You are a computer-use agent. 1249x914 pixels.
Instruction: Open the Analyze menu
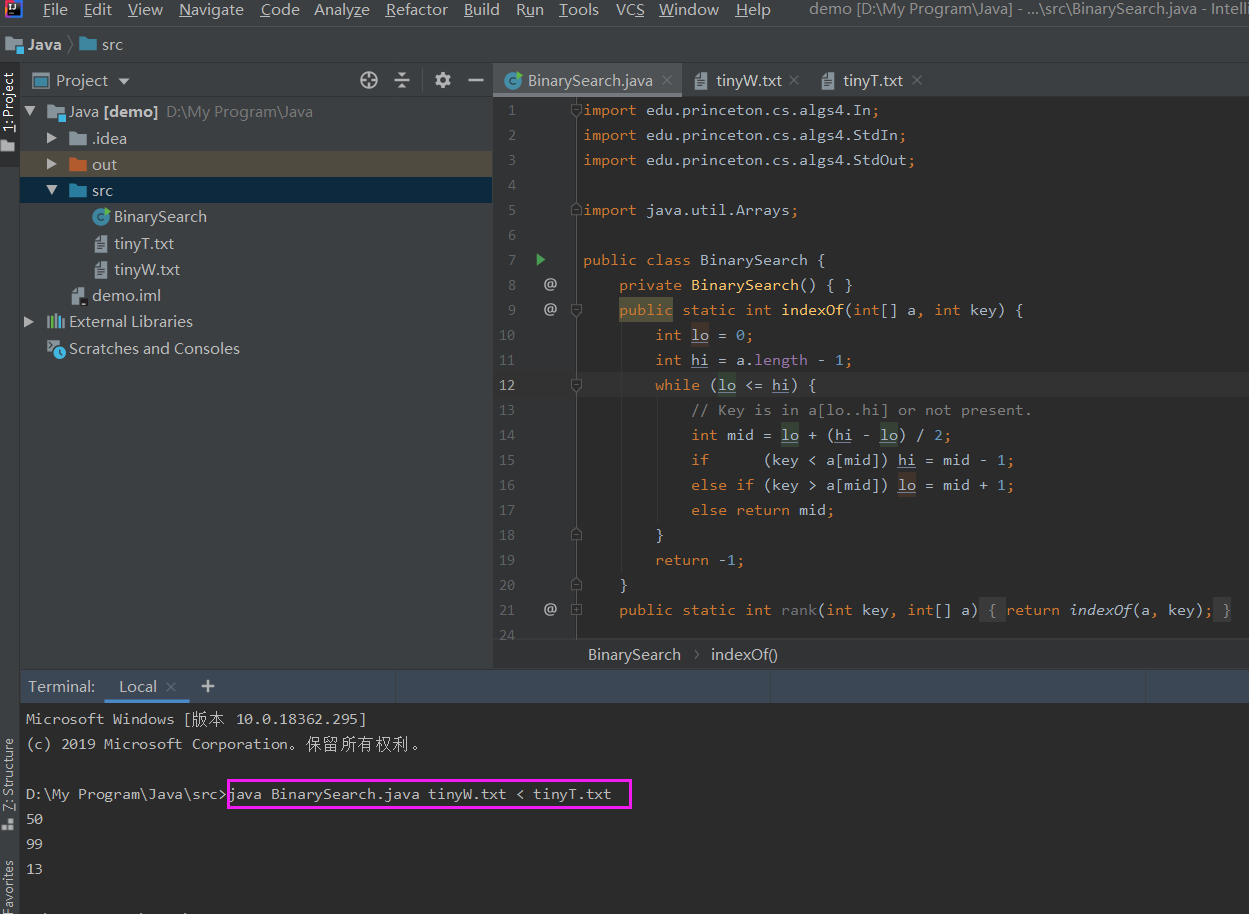[x=342, y=10]
